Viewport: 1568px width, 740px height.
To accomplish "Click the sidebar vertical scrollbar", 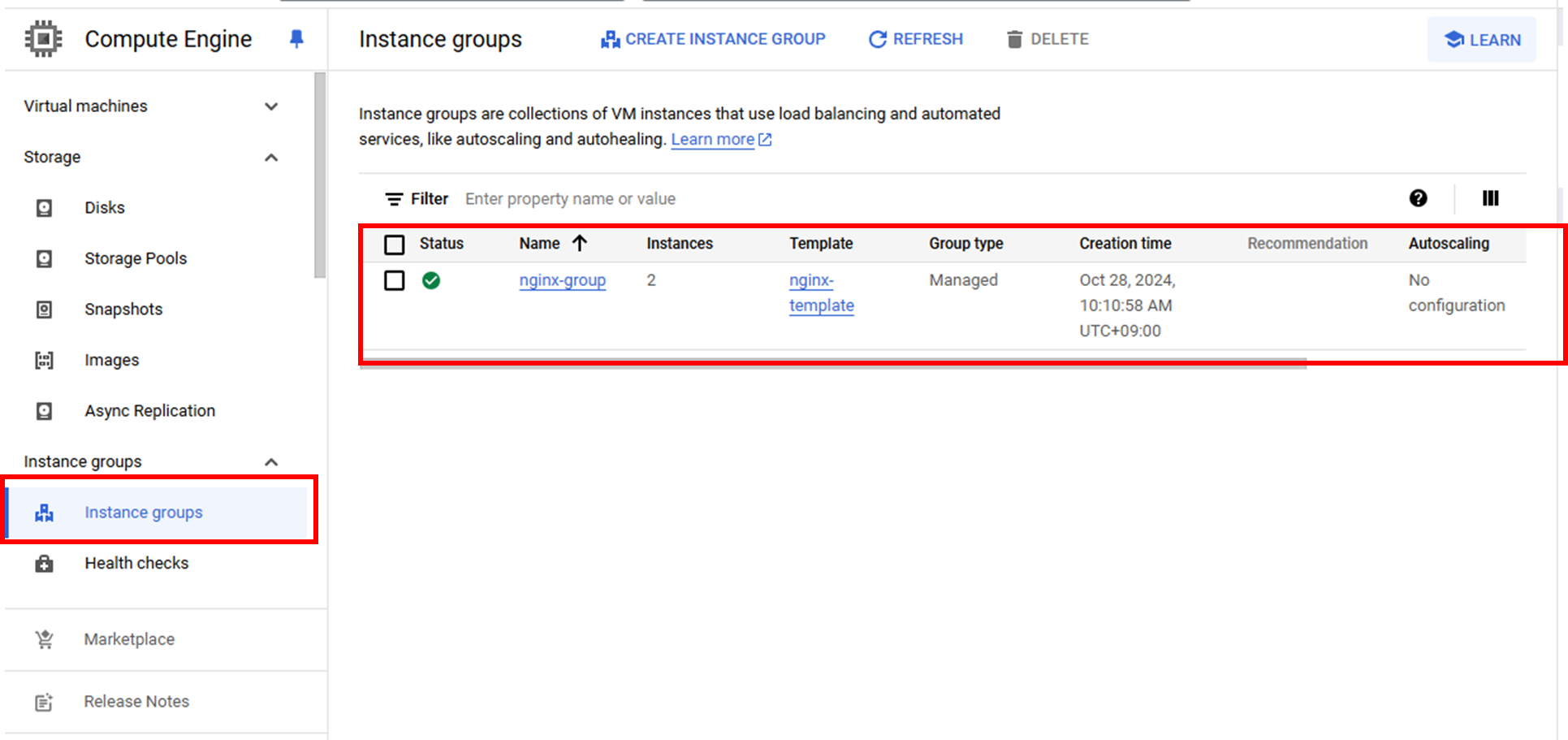I will (x=320, y=175).
